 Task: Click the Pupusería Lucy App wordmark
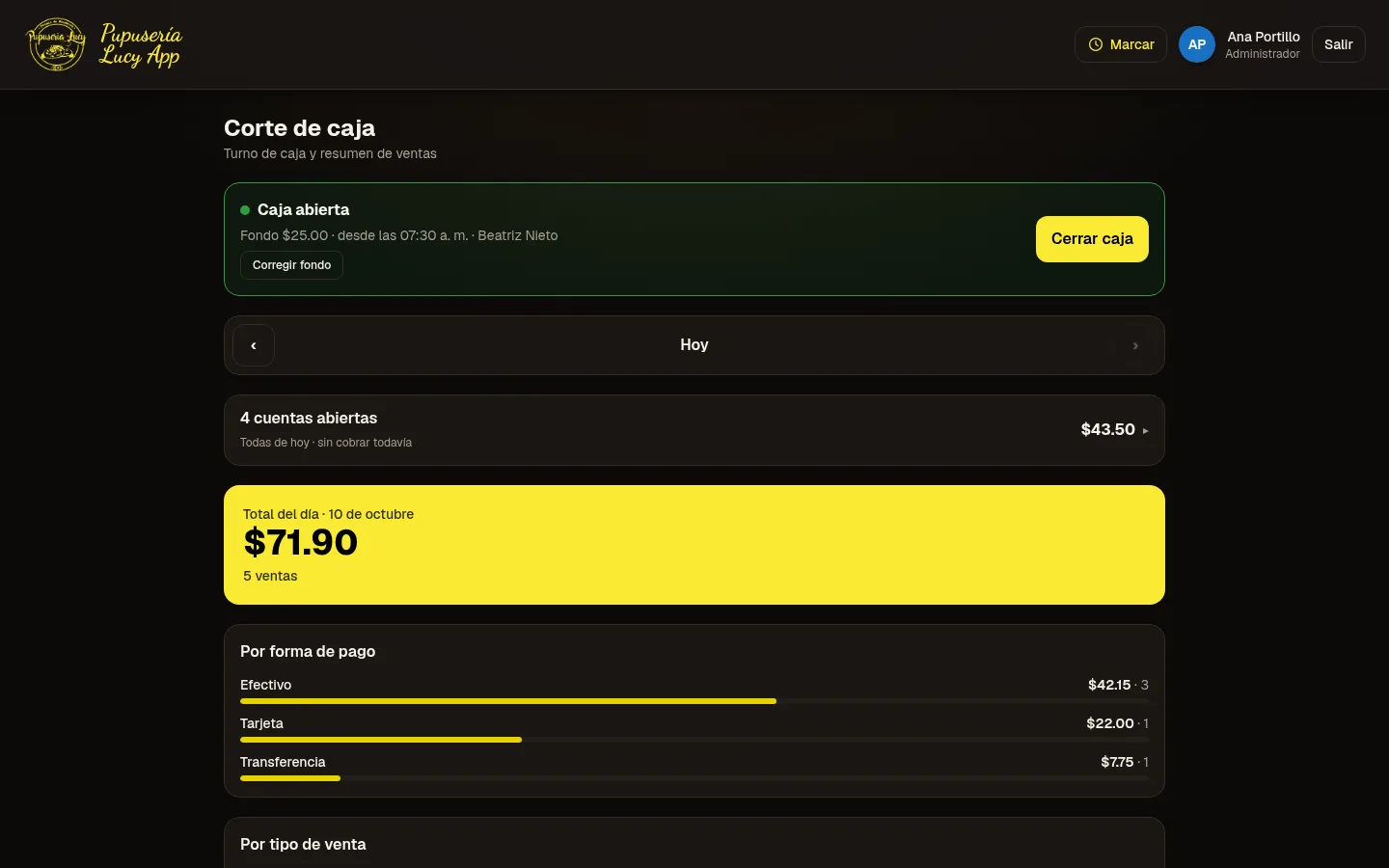click(141, 45)
